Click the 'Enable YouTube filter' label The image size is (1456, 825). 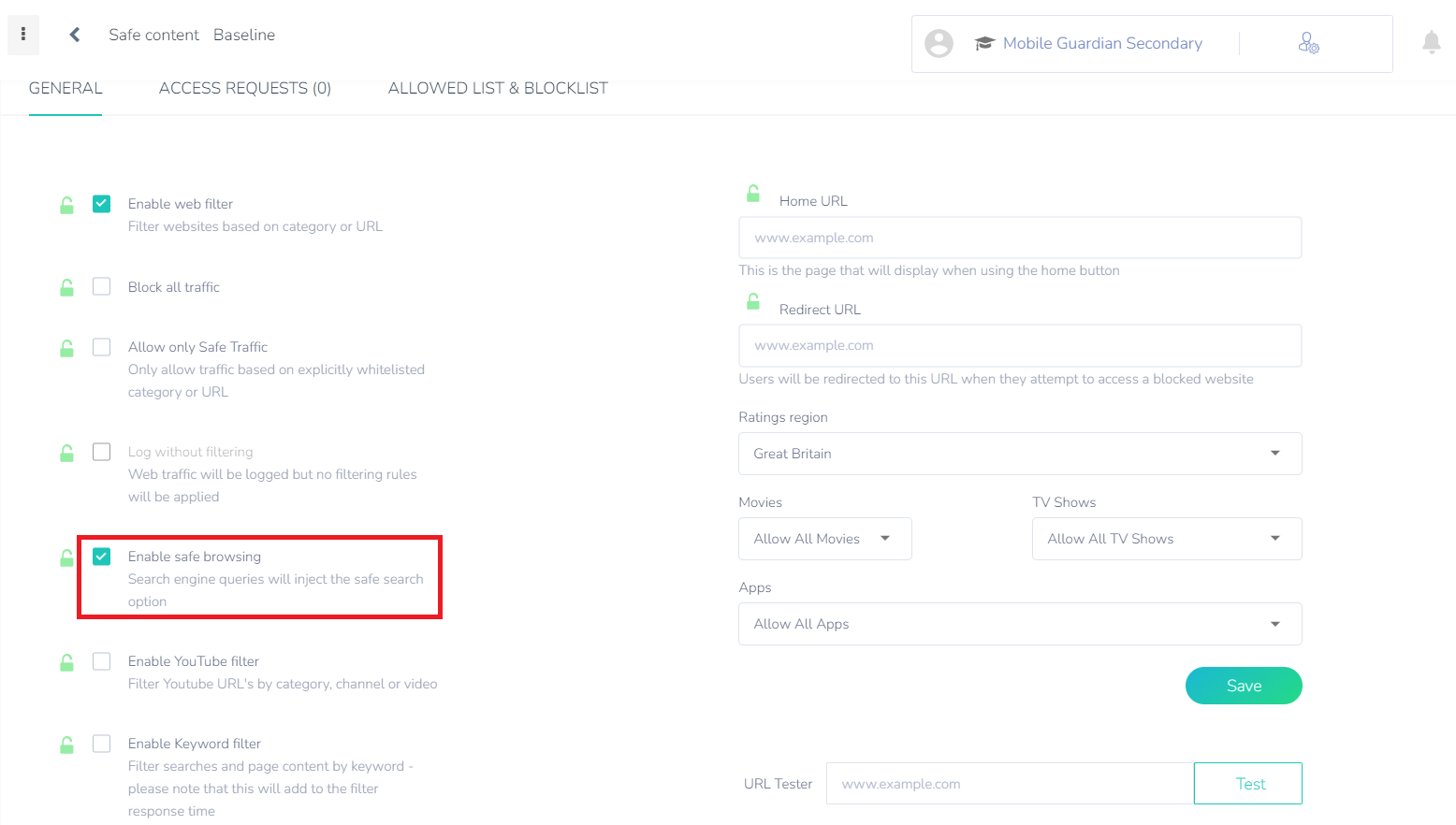pyautogui.click(x=194, y=661)
